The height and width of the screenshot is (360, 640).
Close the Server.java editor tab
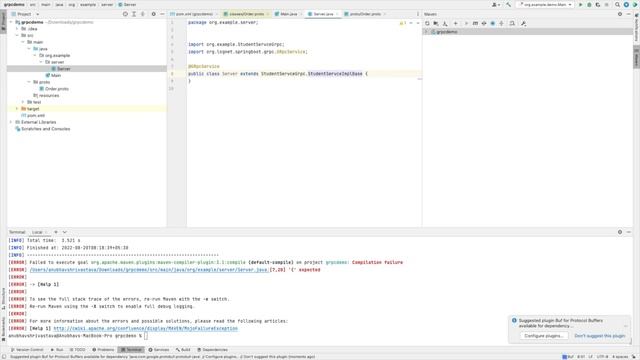(337, 14)
